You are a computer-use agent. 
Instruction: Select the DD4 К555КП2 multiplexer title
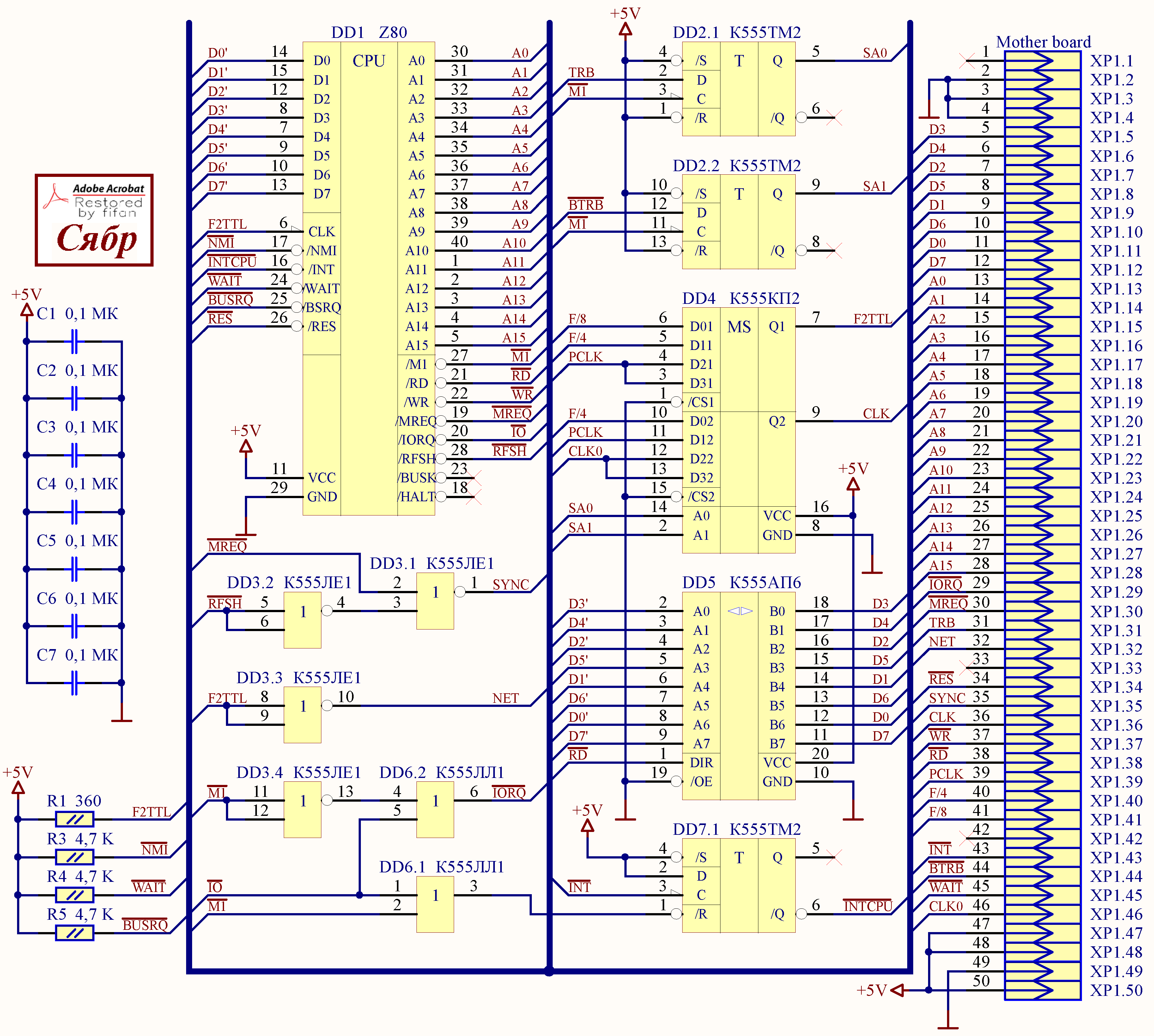(x=740, y=298)
